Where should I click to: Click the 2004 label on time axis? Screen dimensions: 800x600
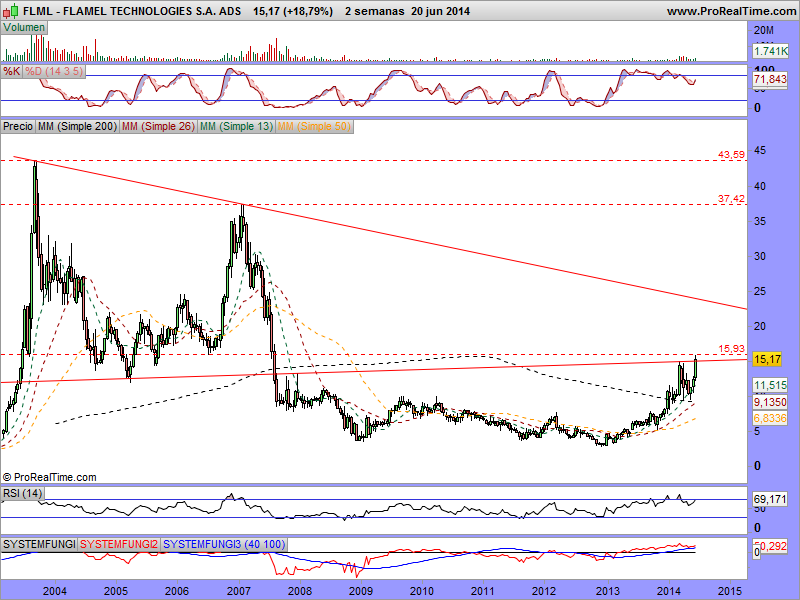(x=54, y=591)
